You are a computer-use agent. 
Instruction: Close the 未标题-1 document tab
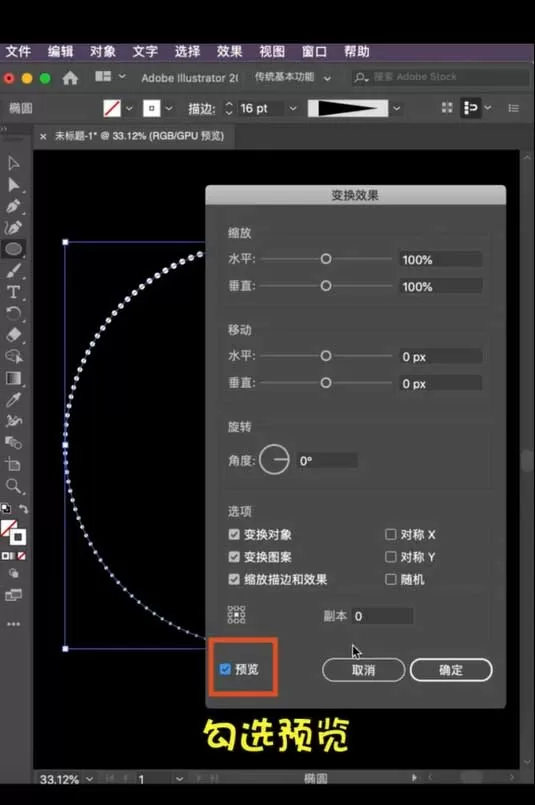(43, 136)
